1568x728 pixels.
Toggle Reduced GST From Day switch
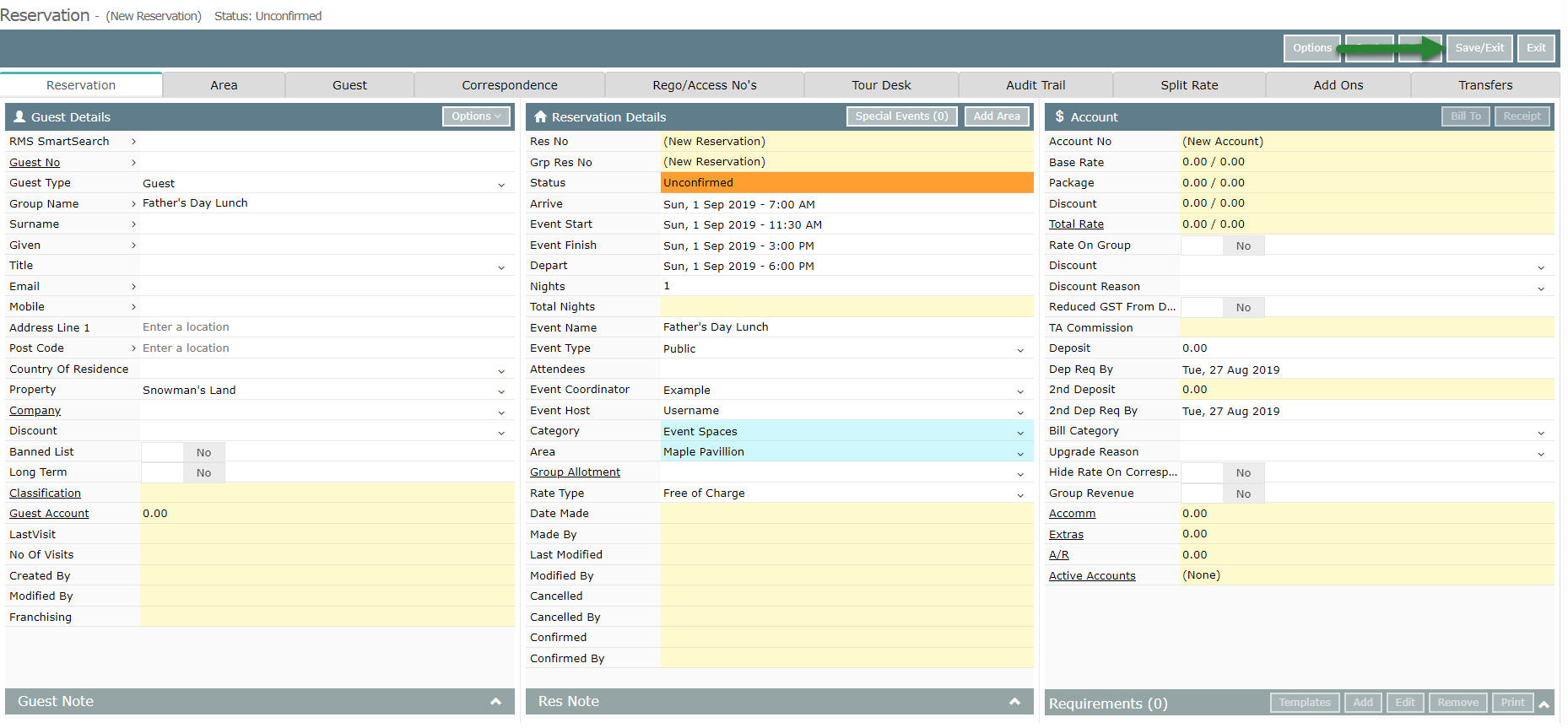[x=1223, y=307]
